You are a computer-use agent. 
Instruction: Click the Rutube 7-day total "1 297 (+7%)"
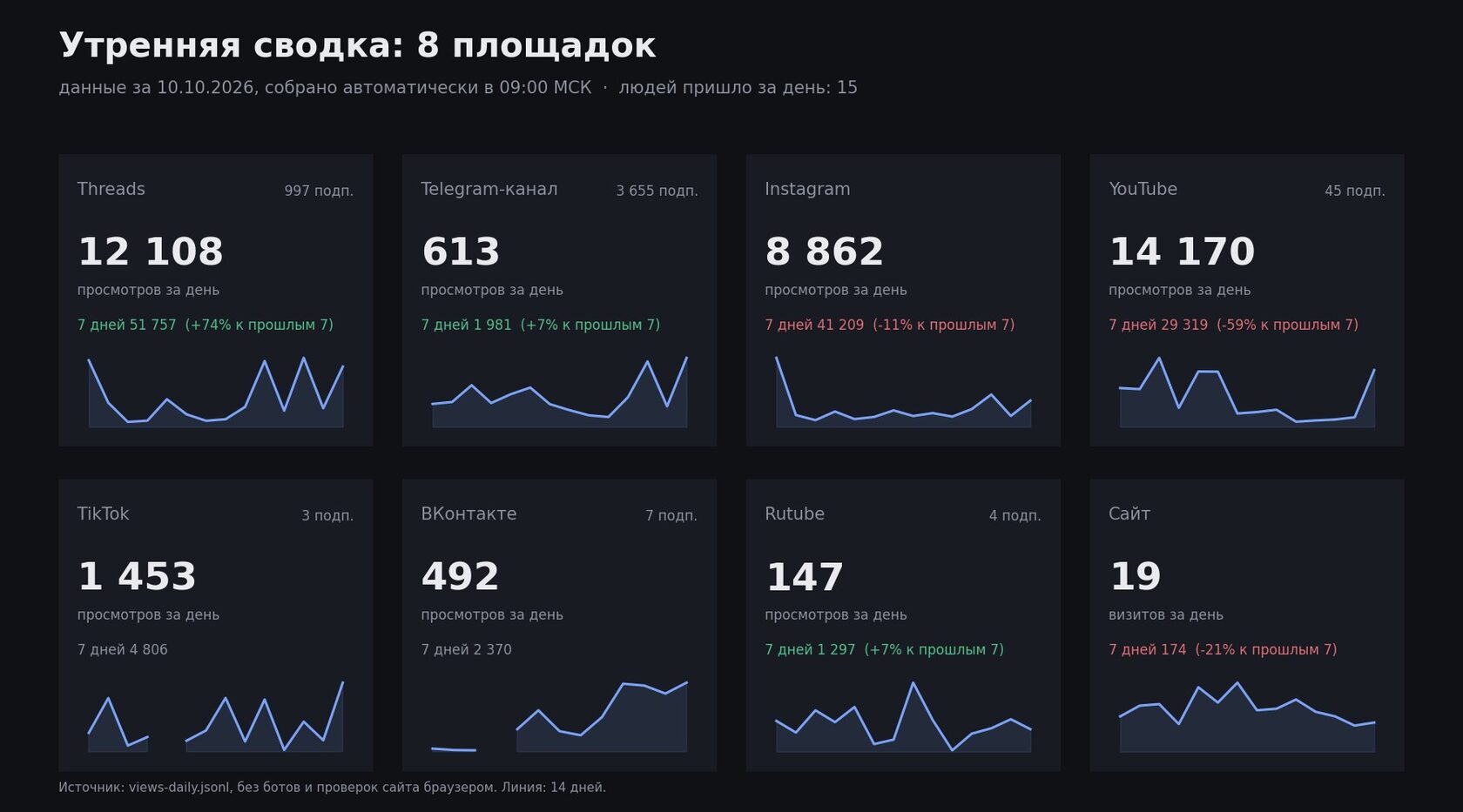click(x=885, y=649)
